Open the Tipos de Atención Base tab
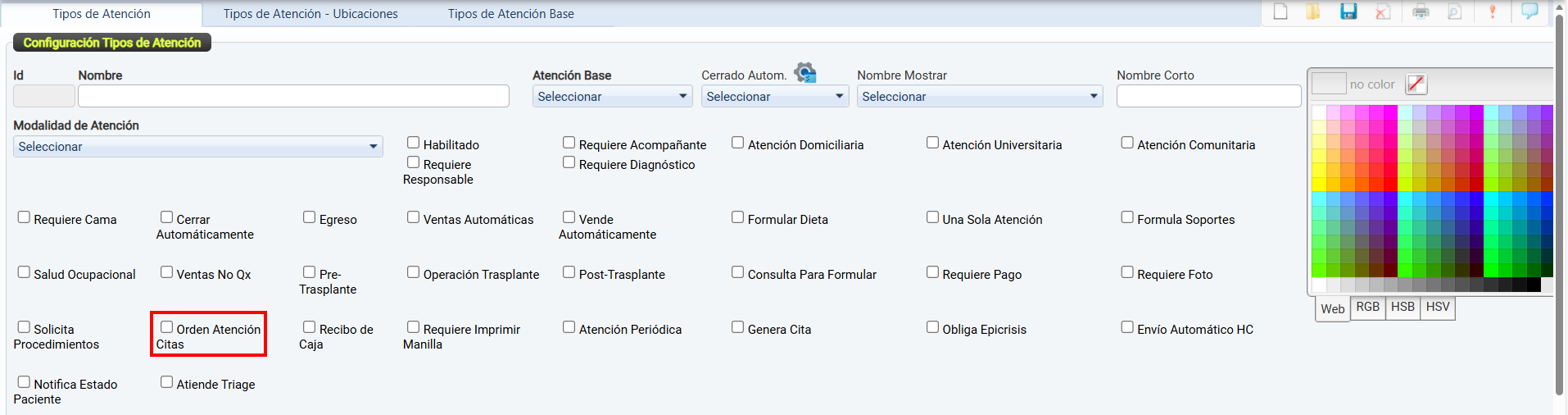The height and width of the screenshot is (415, 1568). coord(510,14)
